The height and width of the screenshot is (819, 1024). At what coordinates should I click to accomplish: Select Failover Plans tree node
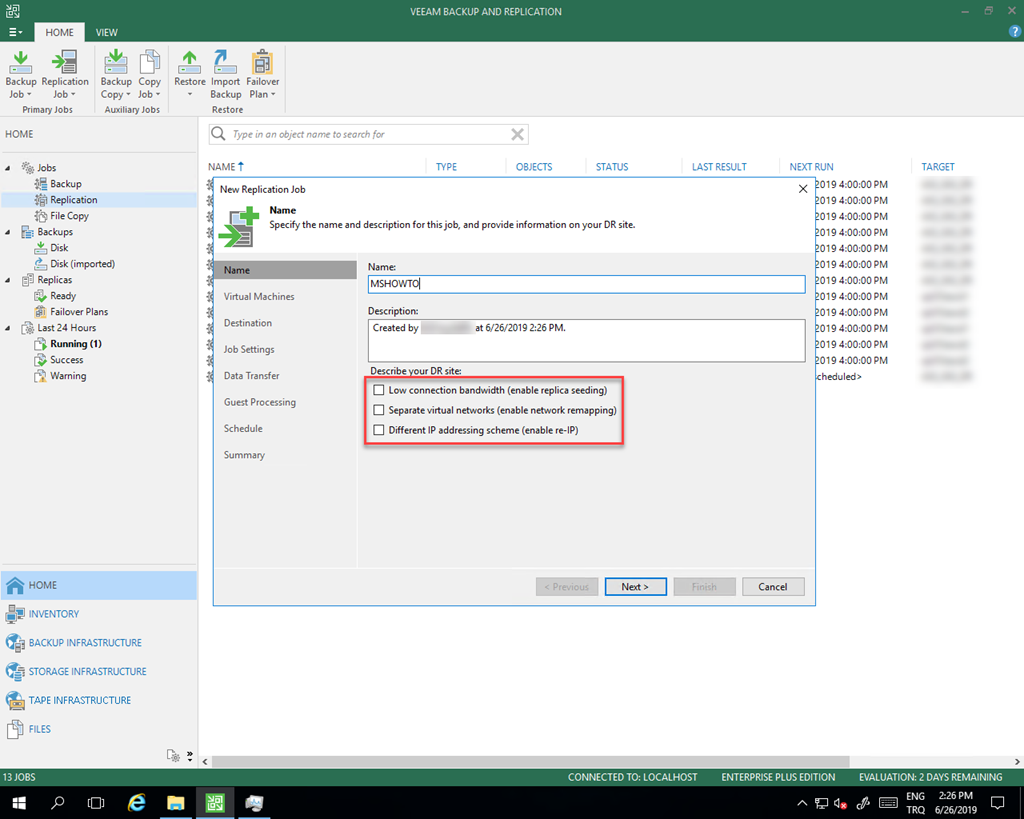(78, 312)
